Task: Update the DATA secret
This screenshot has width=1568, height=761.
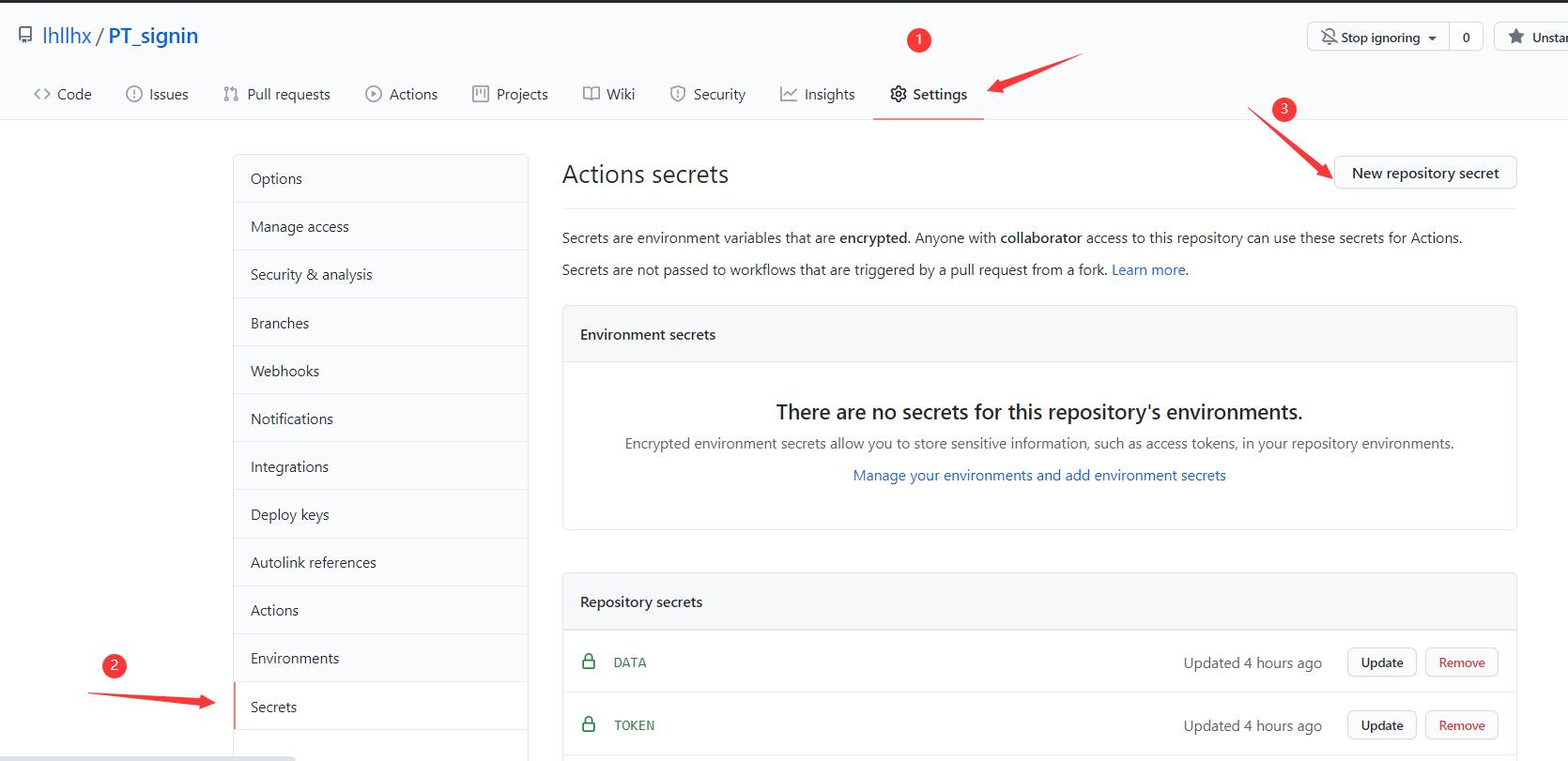Action: 1382,662
